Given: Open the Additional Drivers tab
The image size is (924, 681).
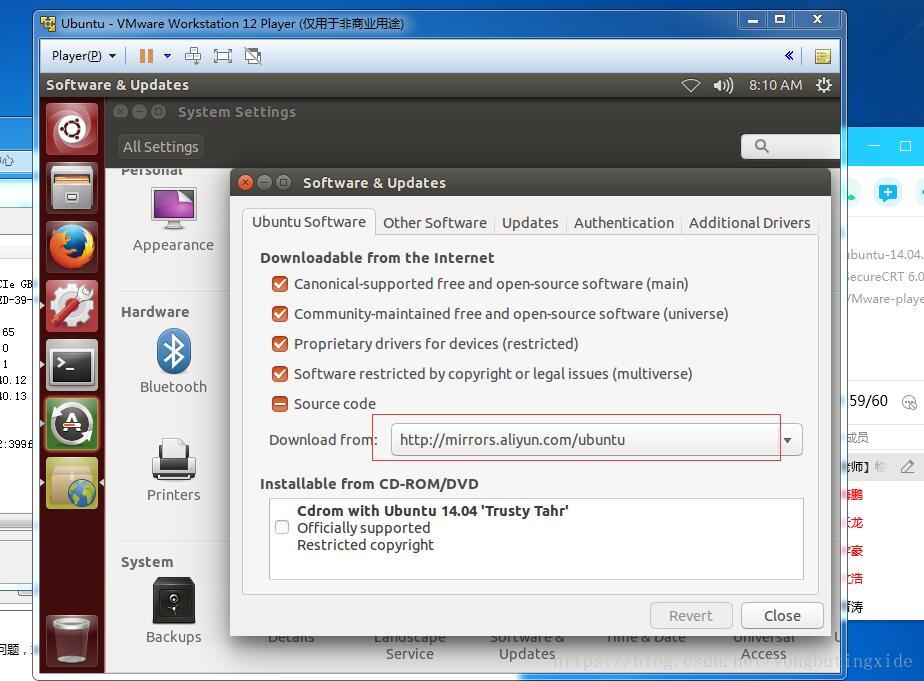Looking at the screenshot, I should pyautogui.click(x=750, y=223).
